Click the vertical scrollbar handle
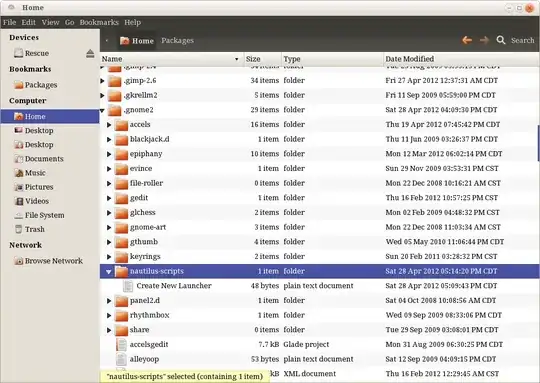Viewport: 540px width, 383px height. click(538, 143)
